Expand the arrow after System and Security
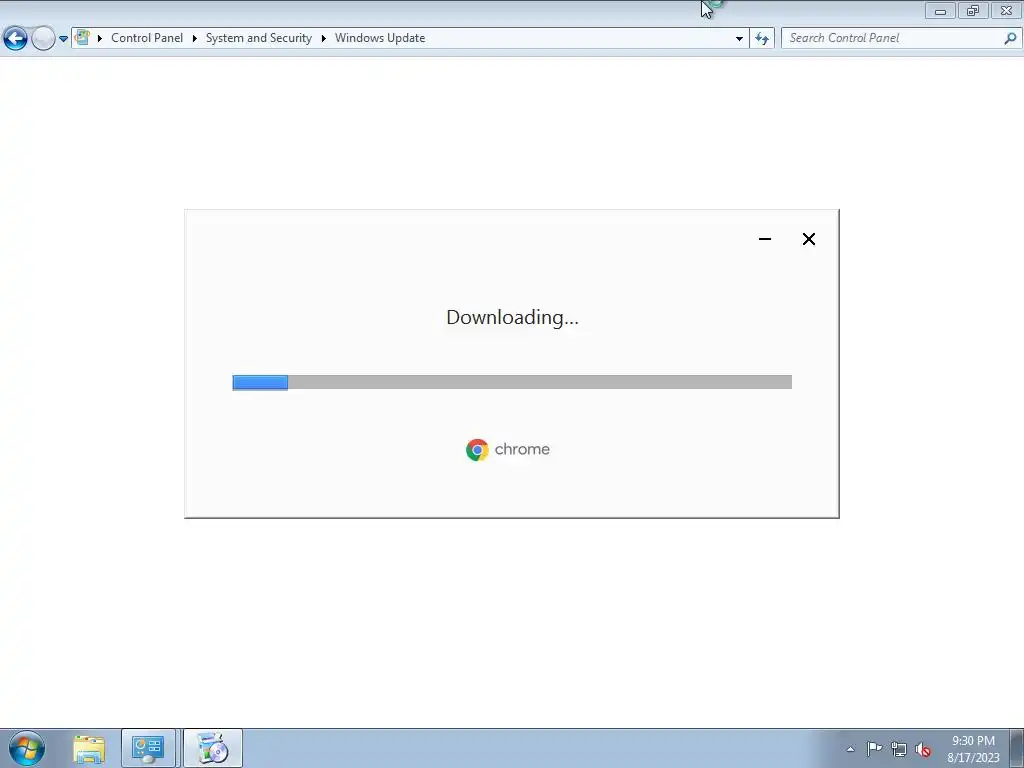 tap(323, 38)
